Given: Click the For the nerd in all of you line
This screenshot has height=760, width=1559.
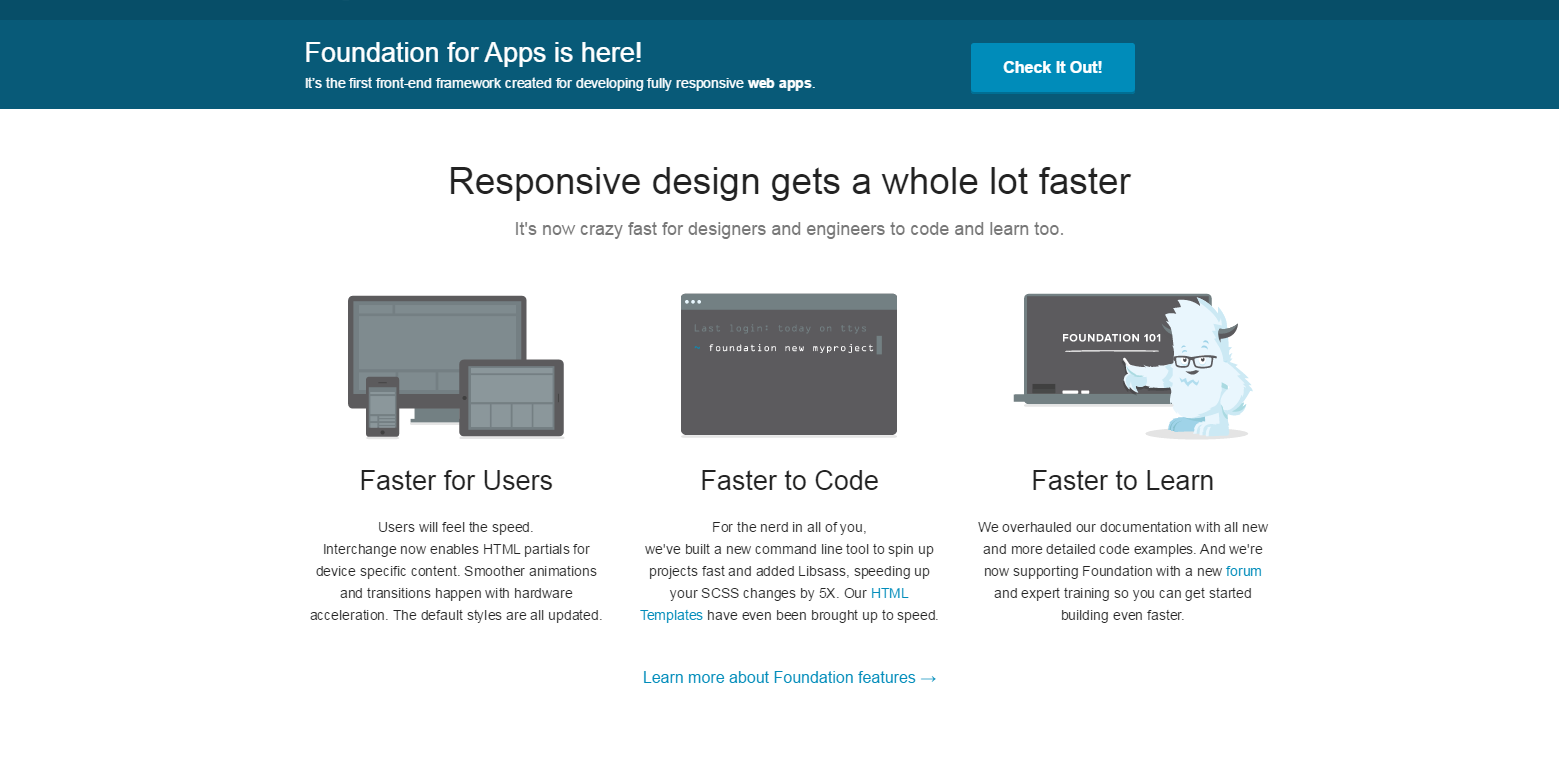Looking at the screenshot, I should tap(789, 527).
